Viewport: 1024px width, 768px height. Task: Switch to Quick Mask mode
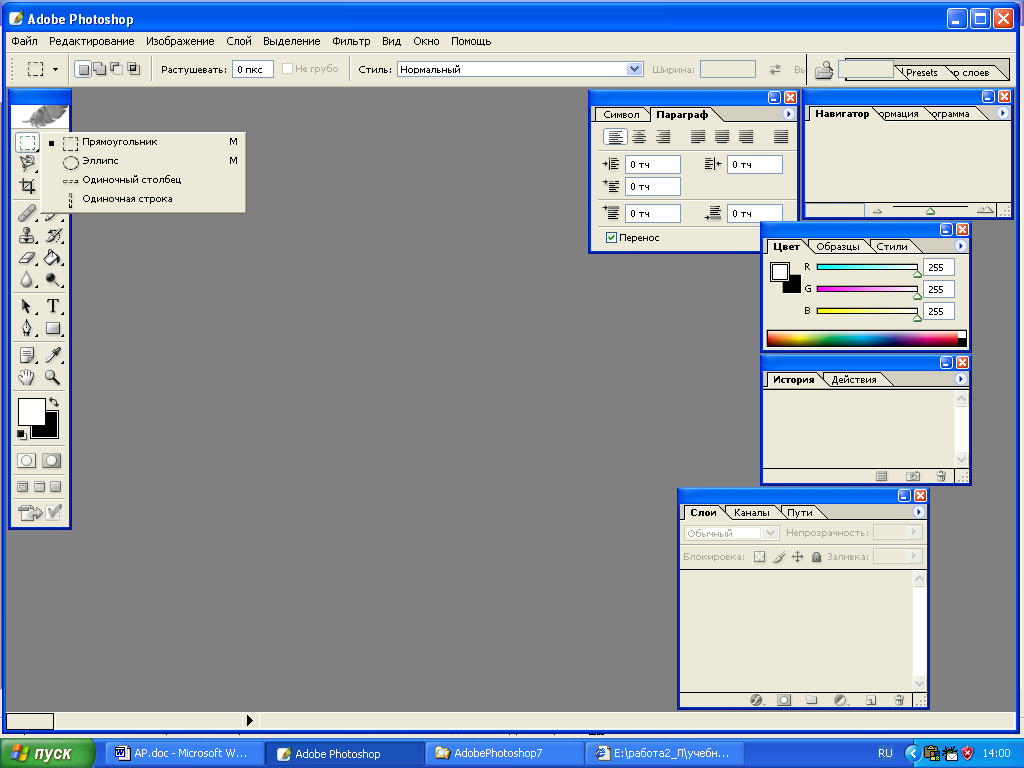coord(52,460)
